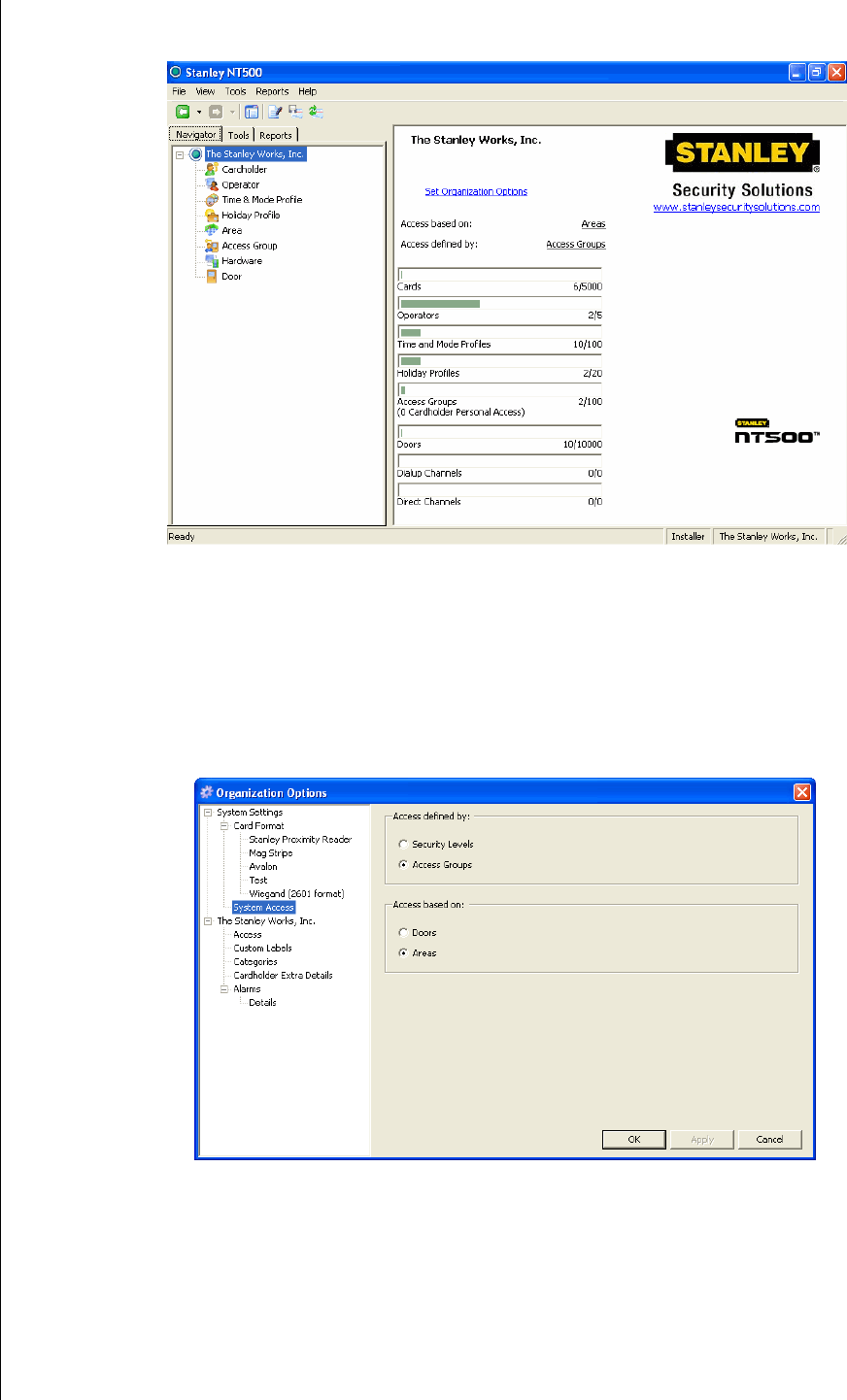Select the Operator icon in Navigator tree

(x=212, y=184)
